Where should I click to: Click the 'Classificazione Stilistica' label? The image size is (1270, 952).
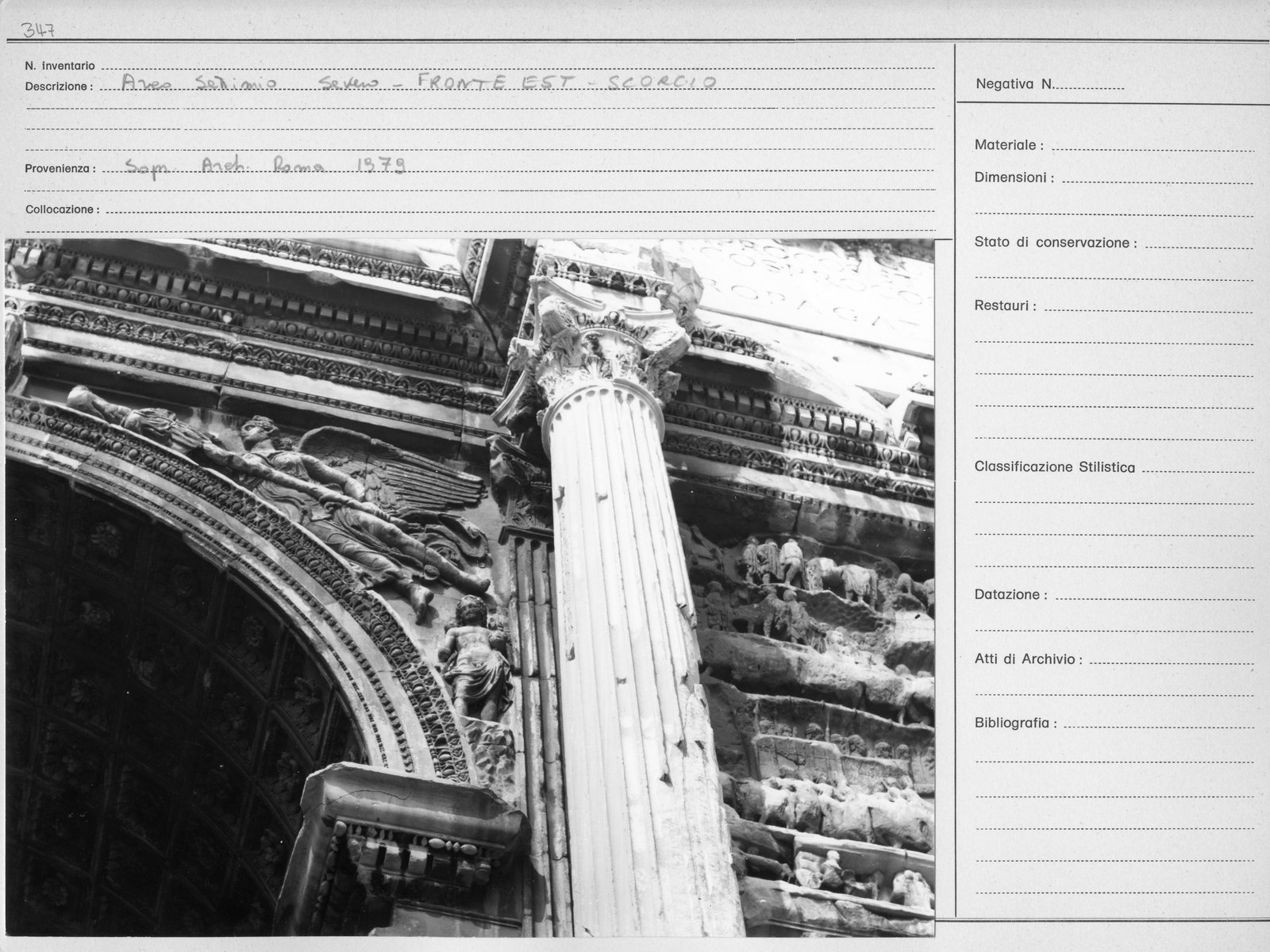[x=1055, y=467]
